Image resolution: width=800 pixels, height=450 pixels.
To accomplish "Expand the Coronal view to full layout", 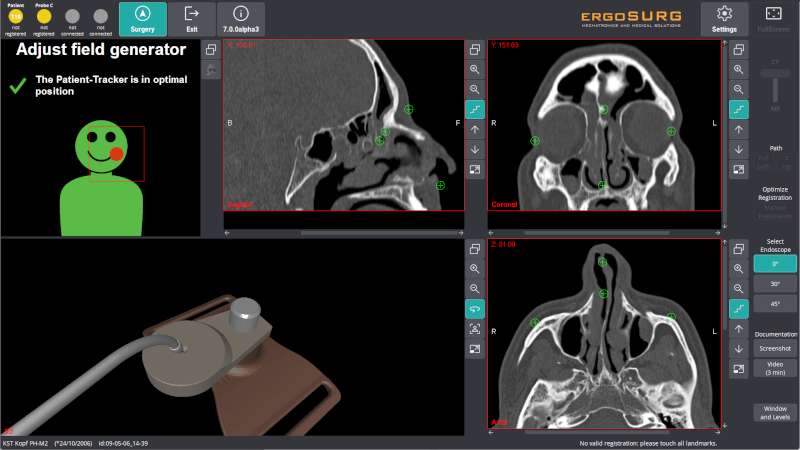I will [738, 169].
